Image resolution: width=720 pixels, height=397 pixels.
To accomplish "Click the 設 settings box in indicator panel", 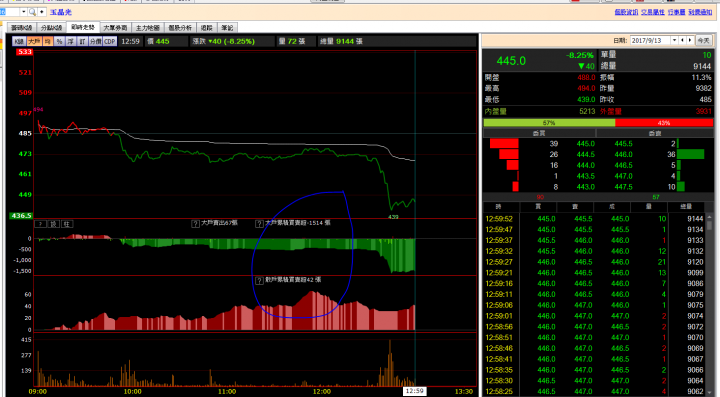I will click(x=54, y=224).
